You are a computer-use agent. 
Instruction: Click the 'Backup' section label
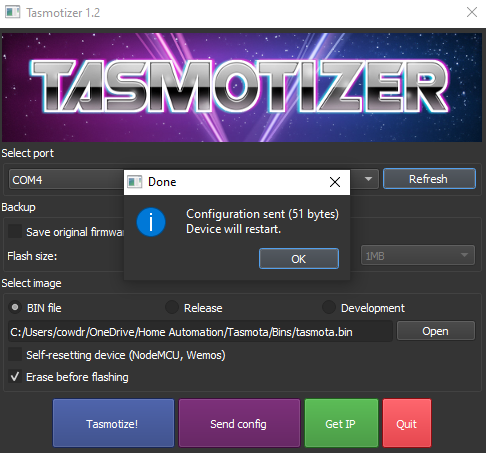tap(18, 207)
